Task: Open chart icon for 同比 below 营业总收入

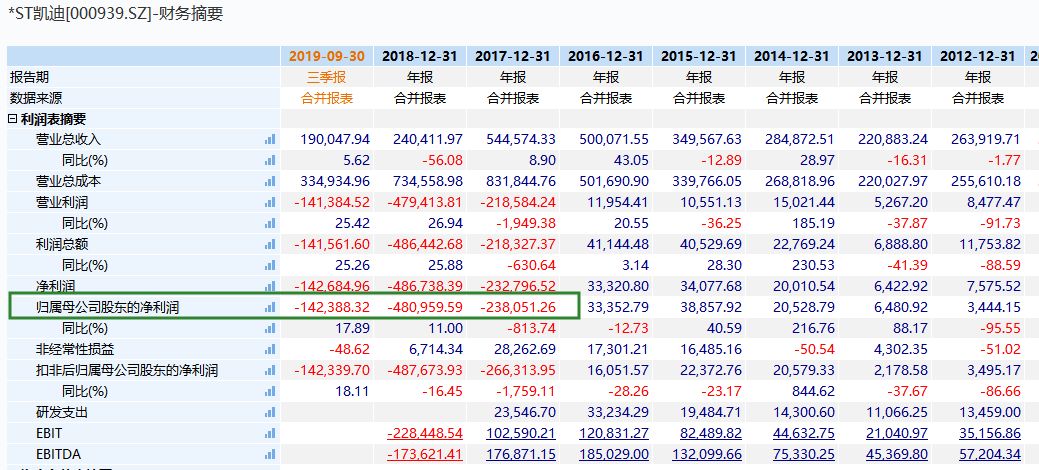Action: coord(270,160)
